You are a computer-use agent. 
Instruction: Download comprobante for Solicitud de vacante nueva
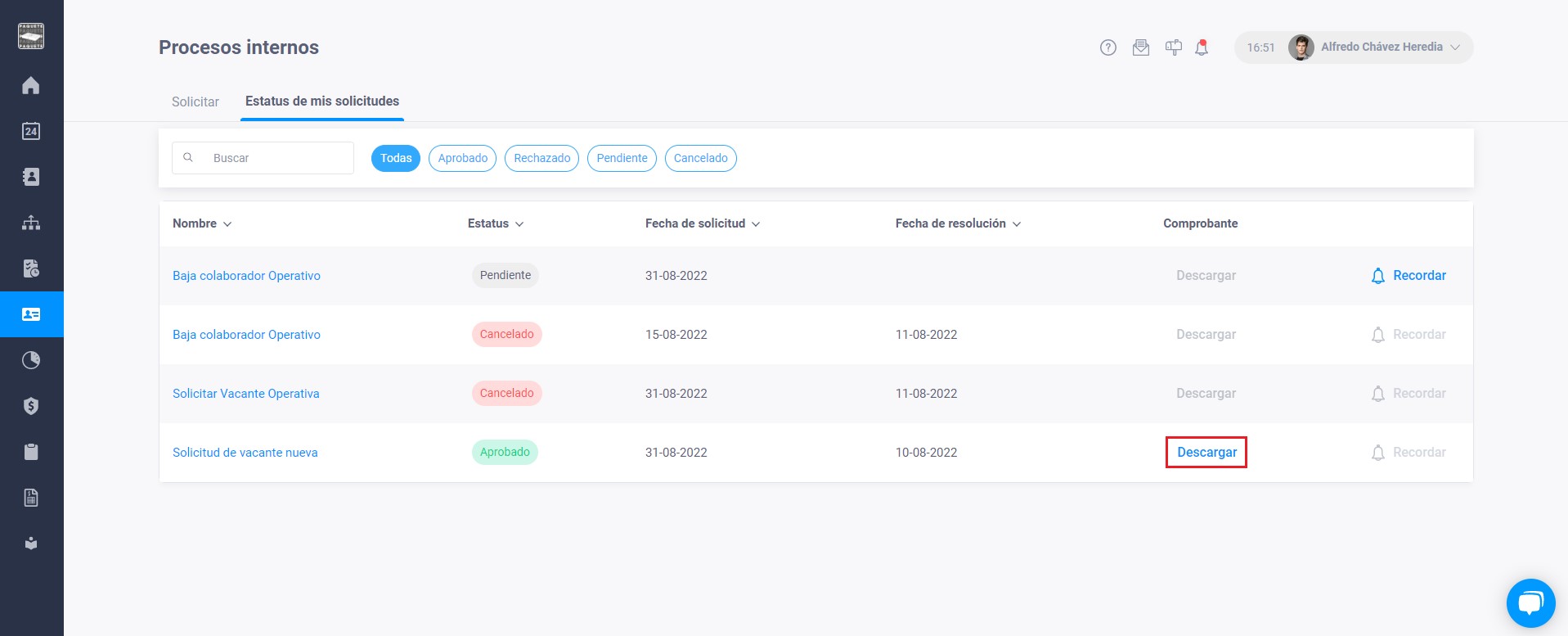(1206, 452)
